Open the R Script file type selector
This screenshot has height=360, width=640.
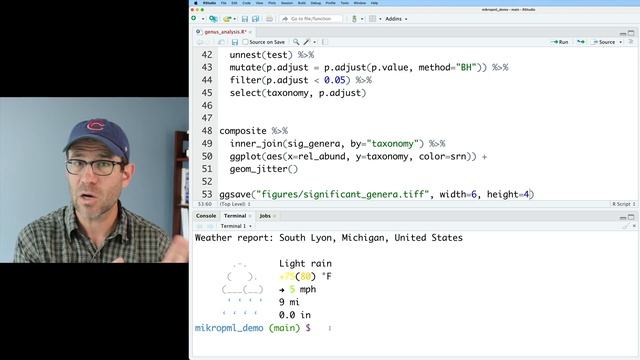point(623,204)
